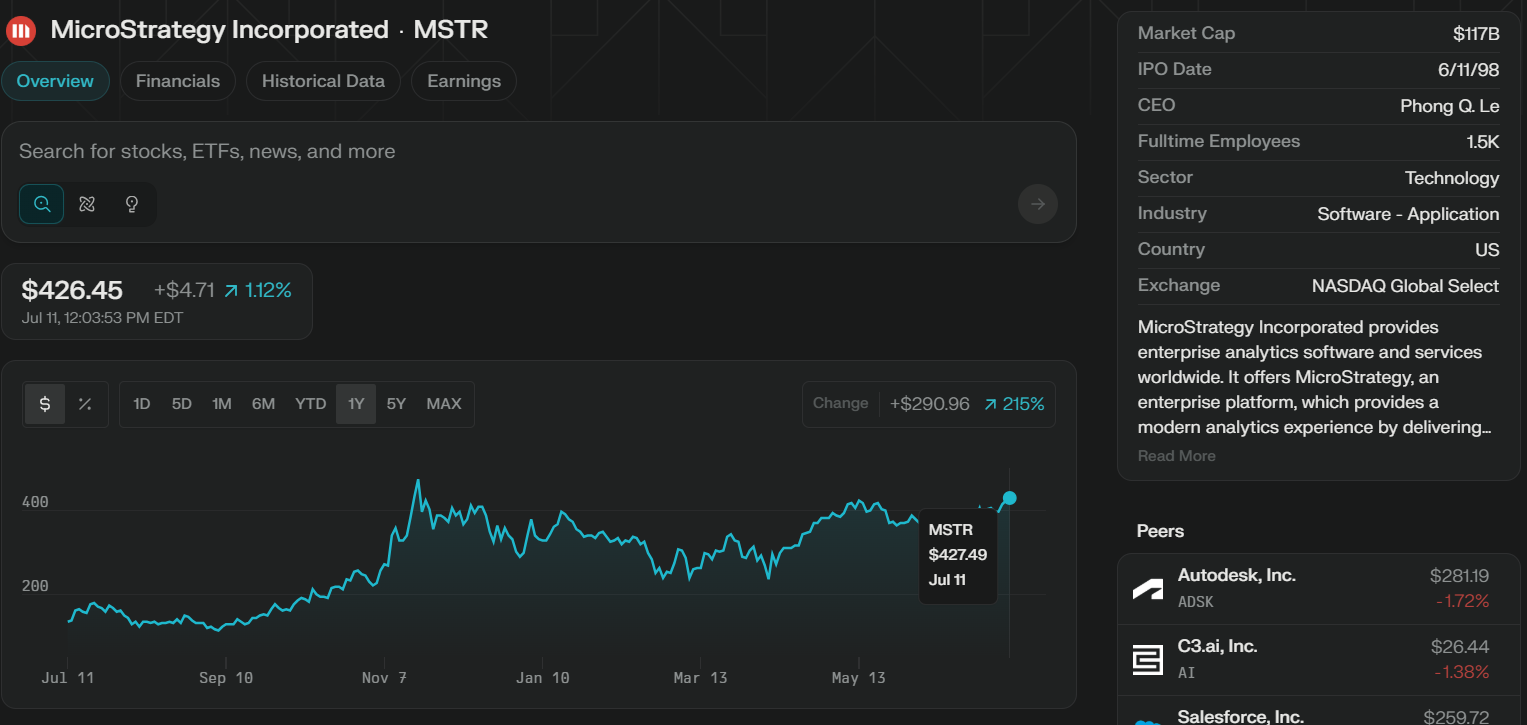Switch chart to percent change mode
The height and width of the screenshot is (725, 1527).
85,404
